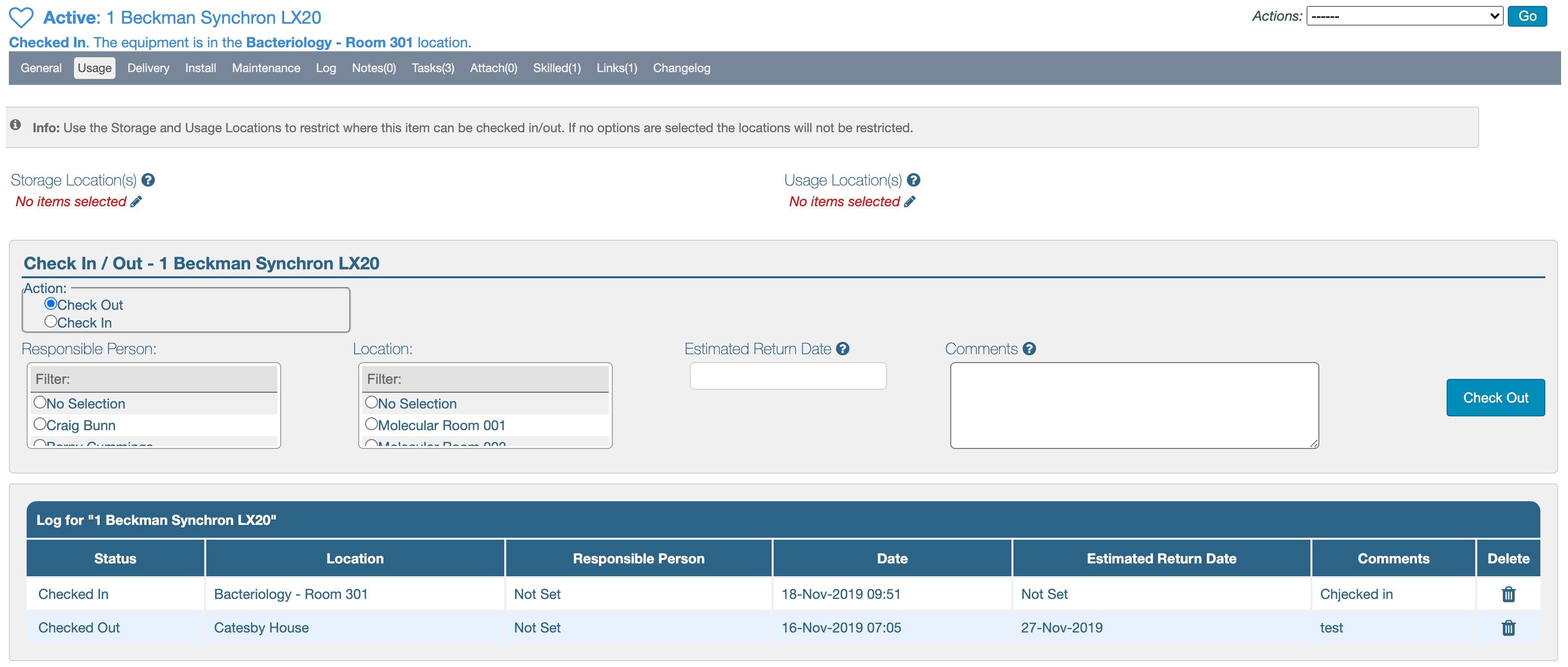This screenshot has height=667, width=1568.
Task: Click Storage Location(s) help icon
Action: (x=148, y=180)
